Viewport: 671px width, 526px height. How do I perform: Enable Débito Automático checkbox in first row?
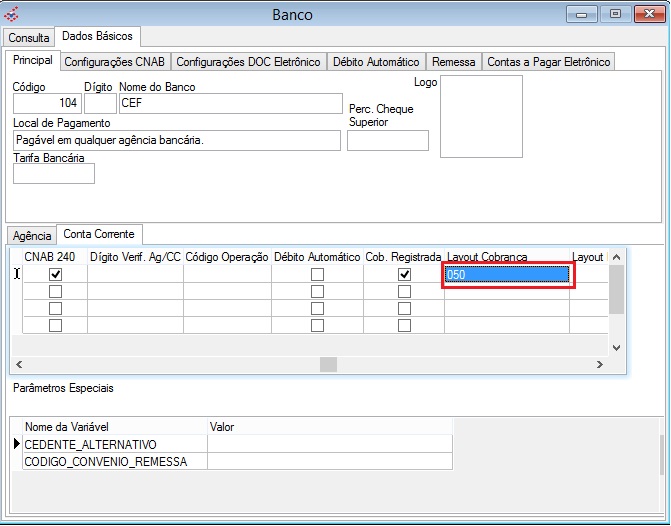click(317, 275)
